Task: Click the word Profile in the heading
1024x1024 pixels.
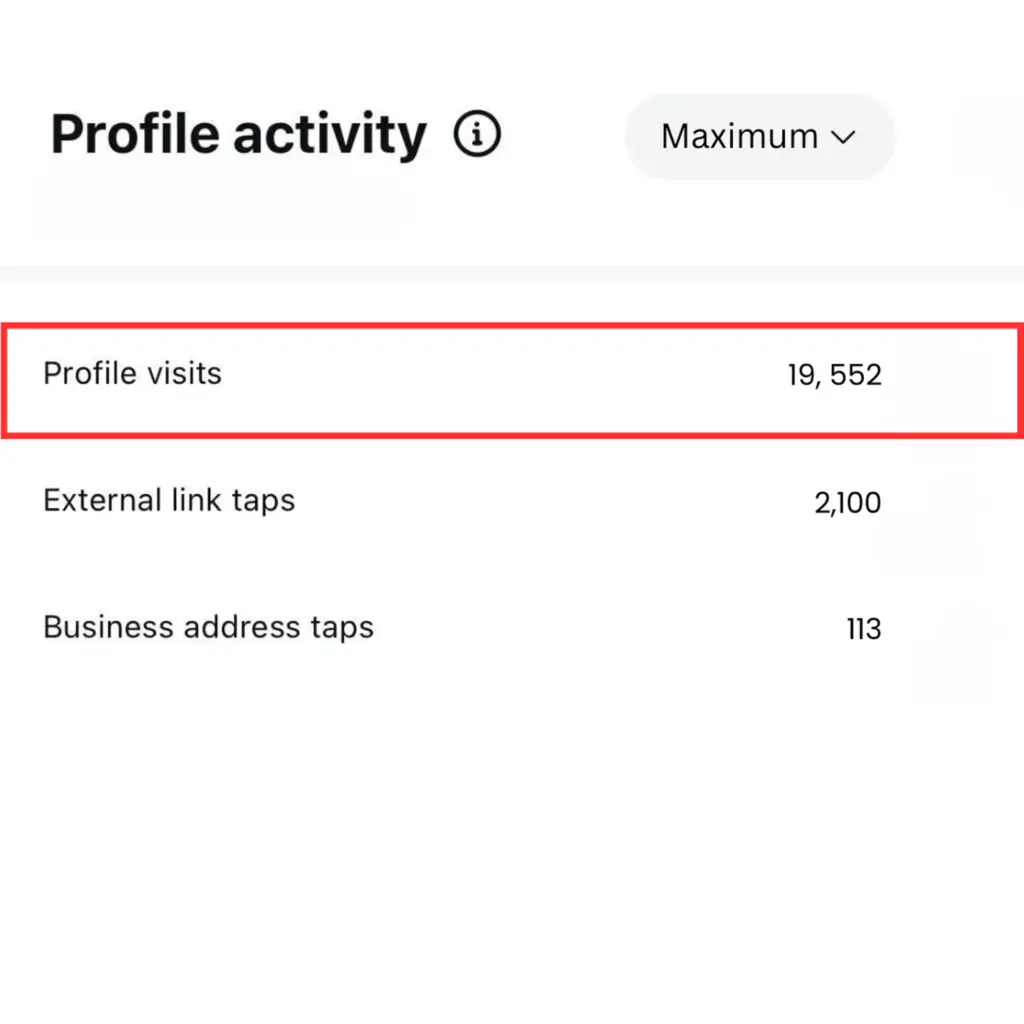Action: tap(134, 135)
